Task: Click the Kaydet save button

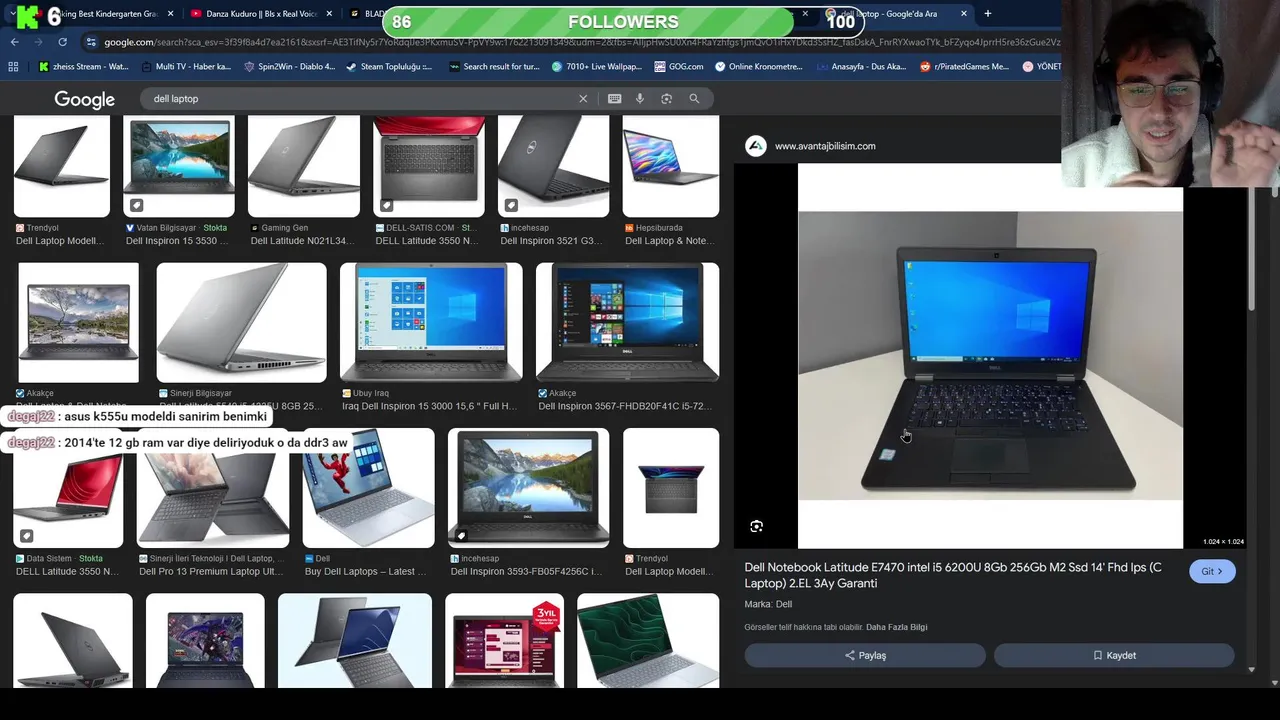Action: 1114,655
